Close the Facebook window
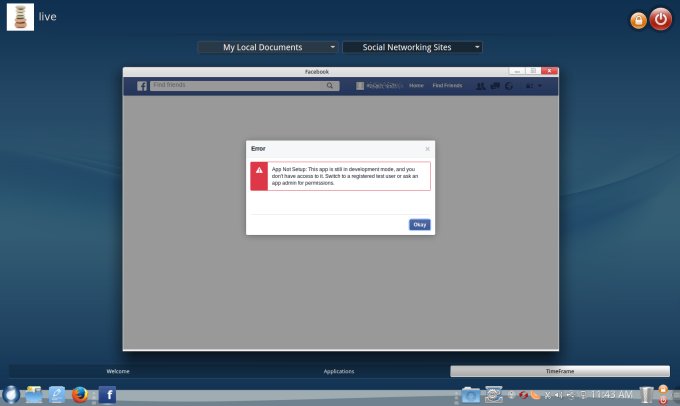 549,71
